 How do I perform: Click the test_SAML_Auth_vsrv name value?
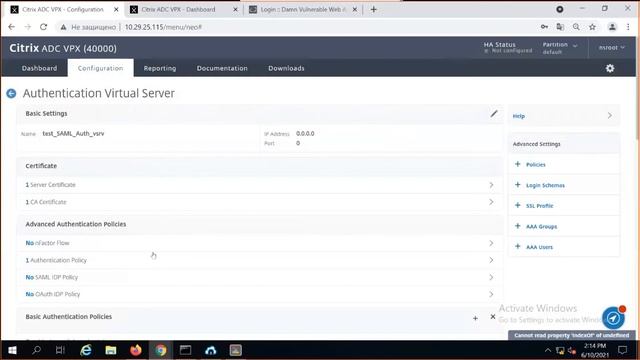click(73, 133)
